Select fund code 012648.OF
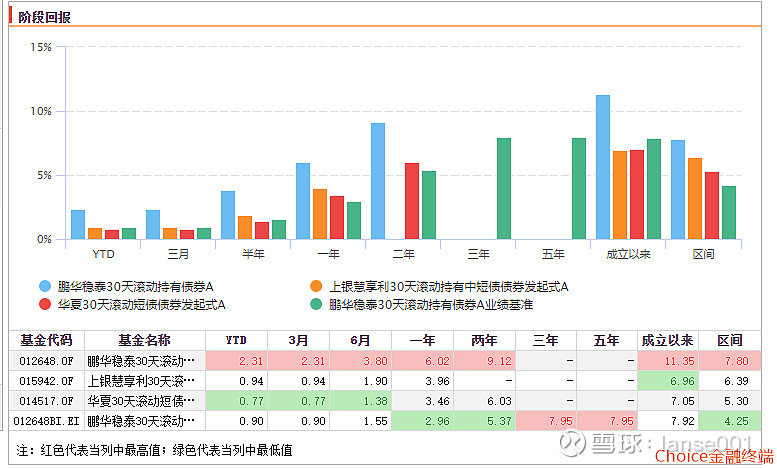This screenshot has height=468, width=777. click(x=46, y=361)
